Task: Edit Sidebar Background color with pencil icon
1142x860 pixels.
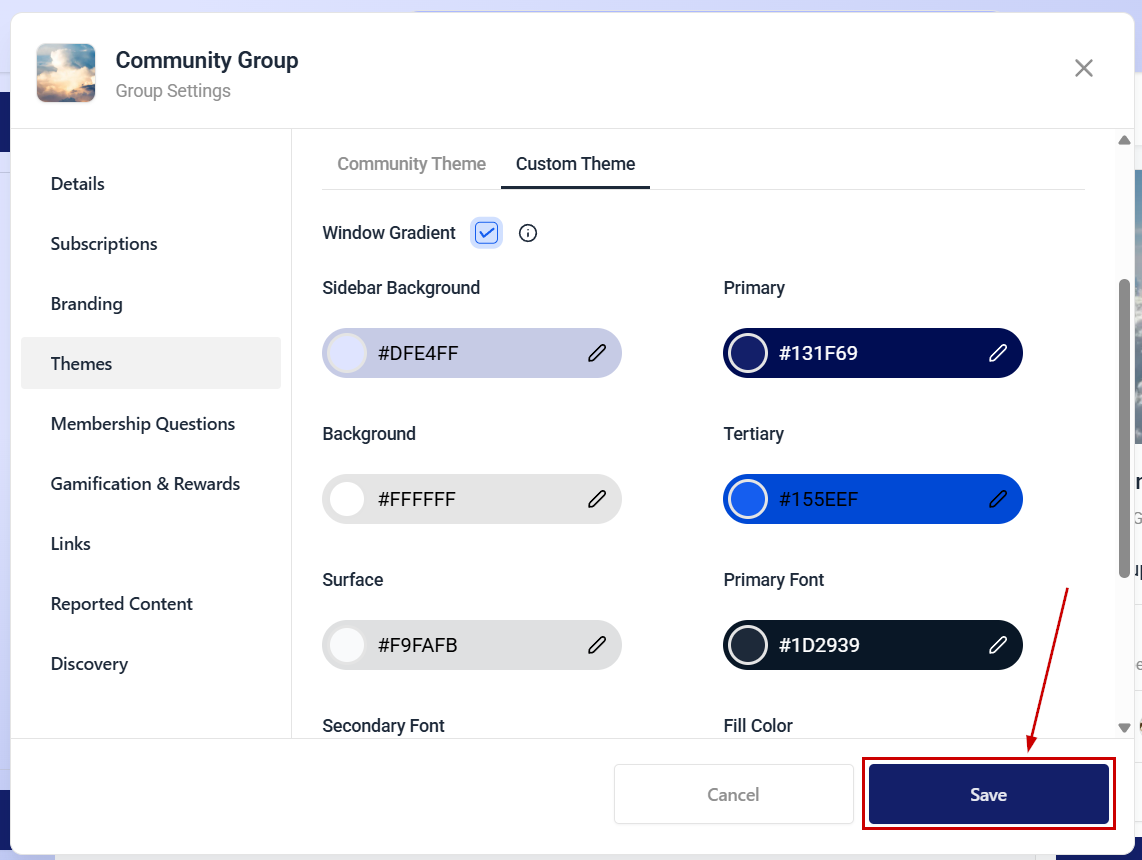Action: [x=596, y=353]
